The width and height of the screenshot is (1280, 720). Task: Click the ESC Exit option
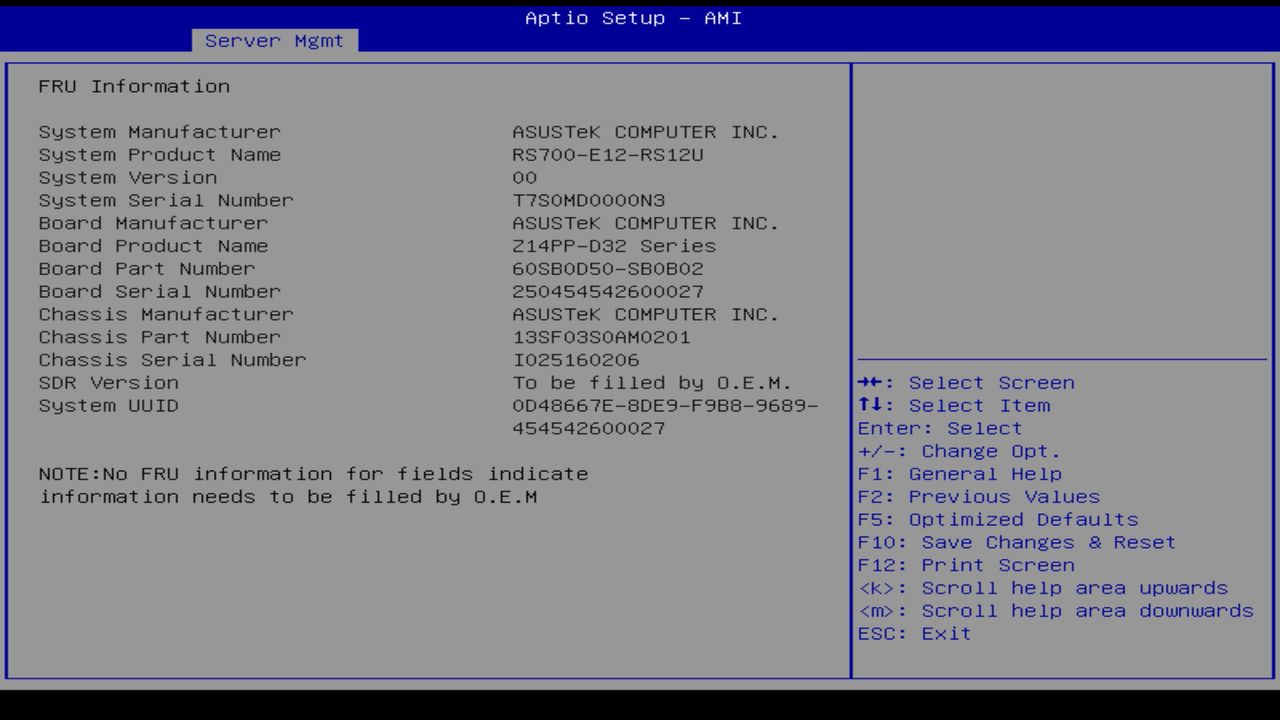tap(914, 633)
